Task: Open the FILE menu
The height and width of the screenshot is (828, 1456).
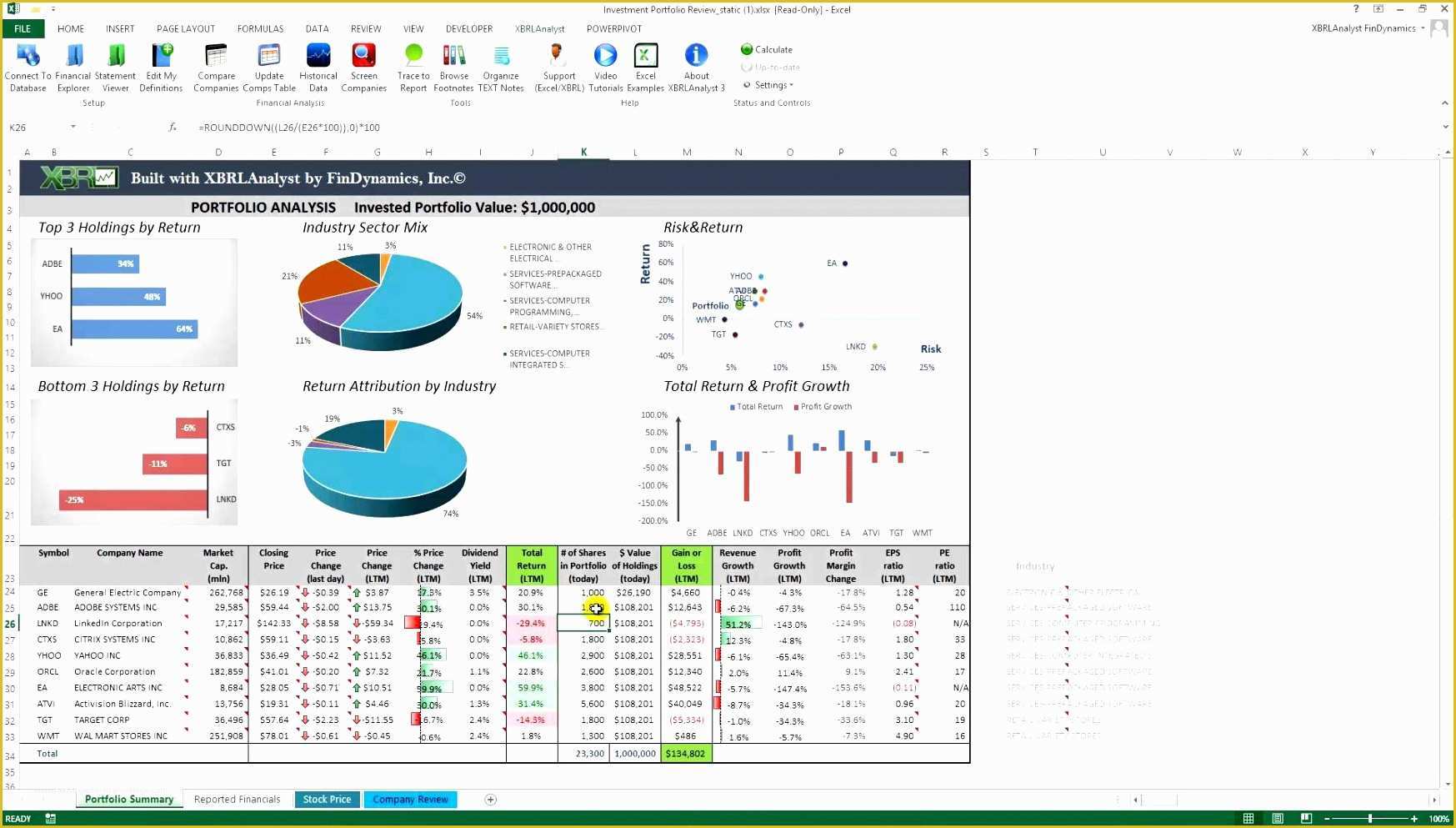Action: click(23, 28)
